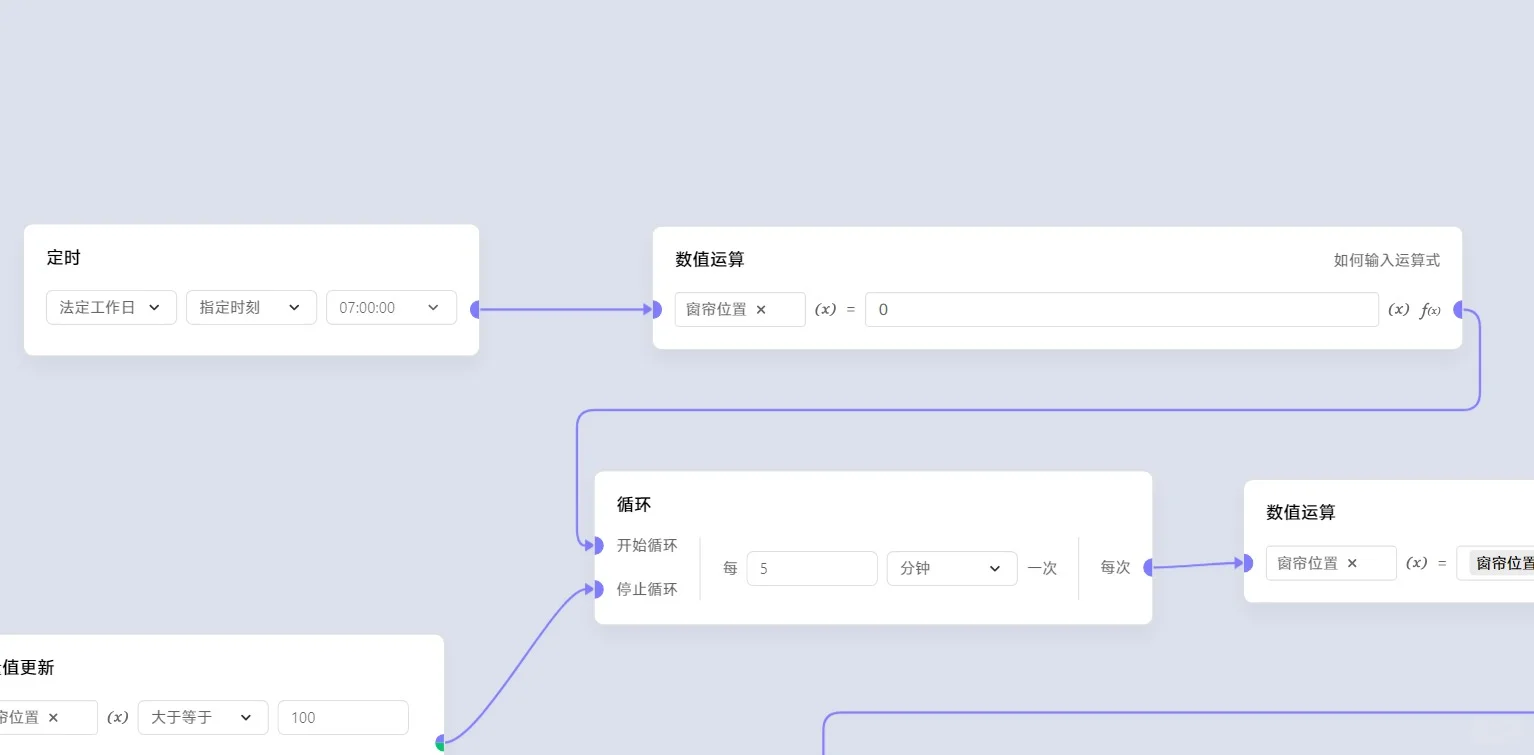The image size is (1534, 755).
Task: Open the 指定时刻 dropdown
Action: 251,307
